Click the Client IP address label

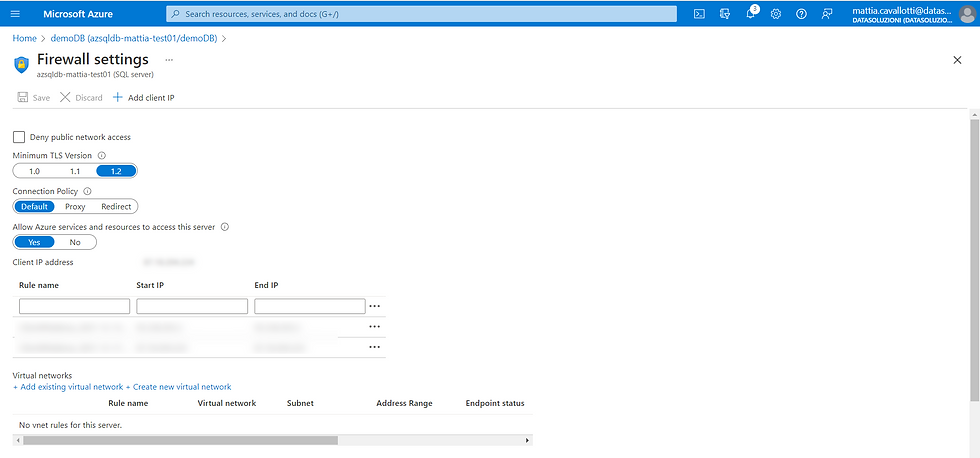[43, 262]
